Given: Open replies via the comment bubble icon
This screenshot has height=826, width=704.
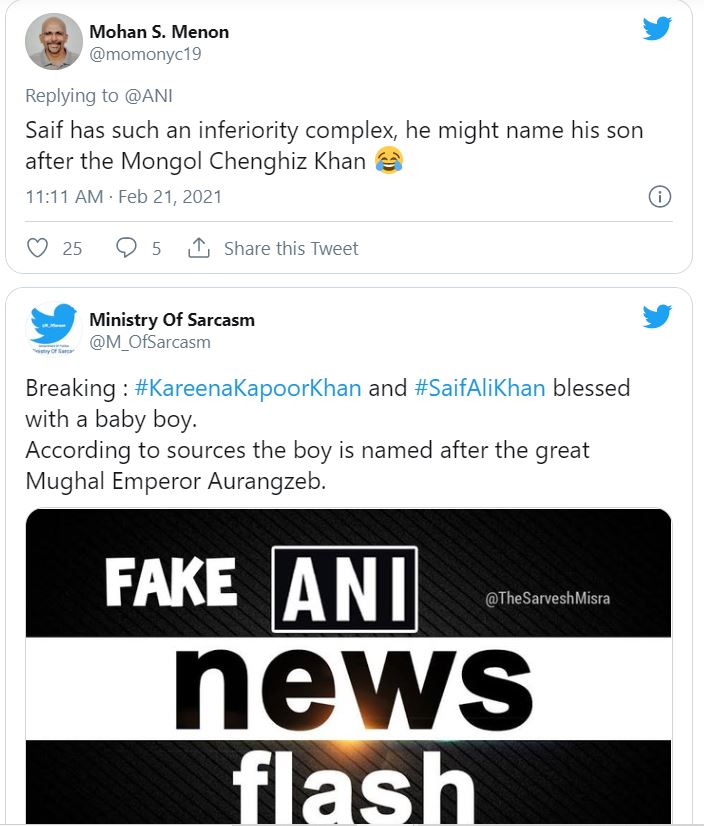Looking at the screenshot, I should click(126, 248).
